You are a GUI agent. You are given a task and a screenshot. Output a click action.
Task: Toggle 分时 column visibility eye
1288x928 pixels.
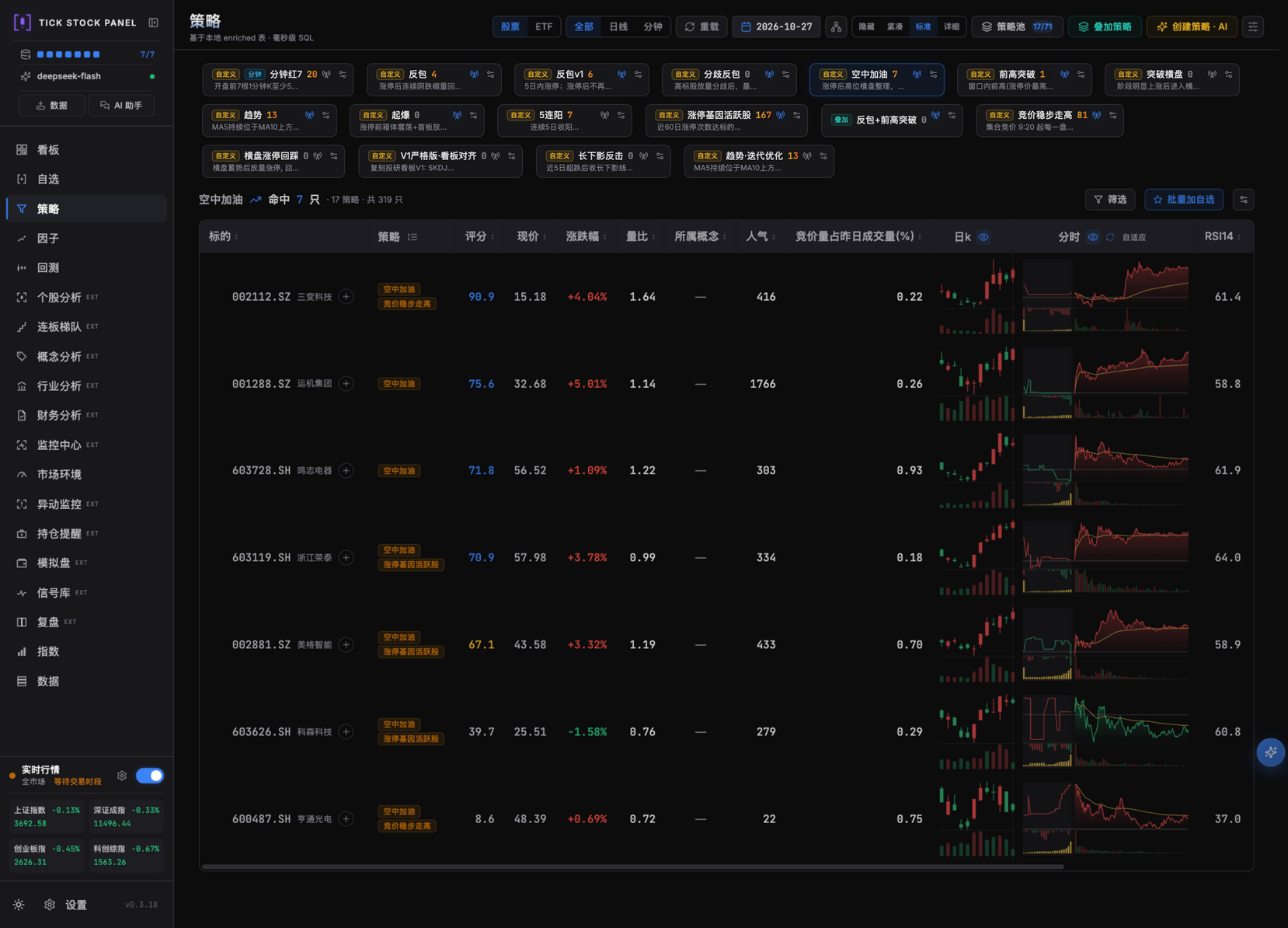(x=1093, y=237)
